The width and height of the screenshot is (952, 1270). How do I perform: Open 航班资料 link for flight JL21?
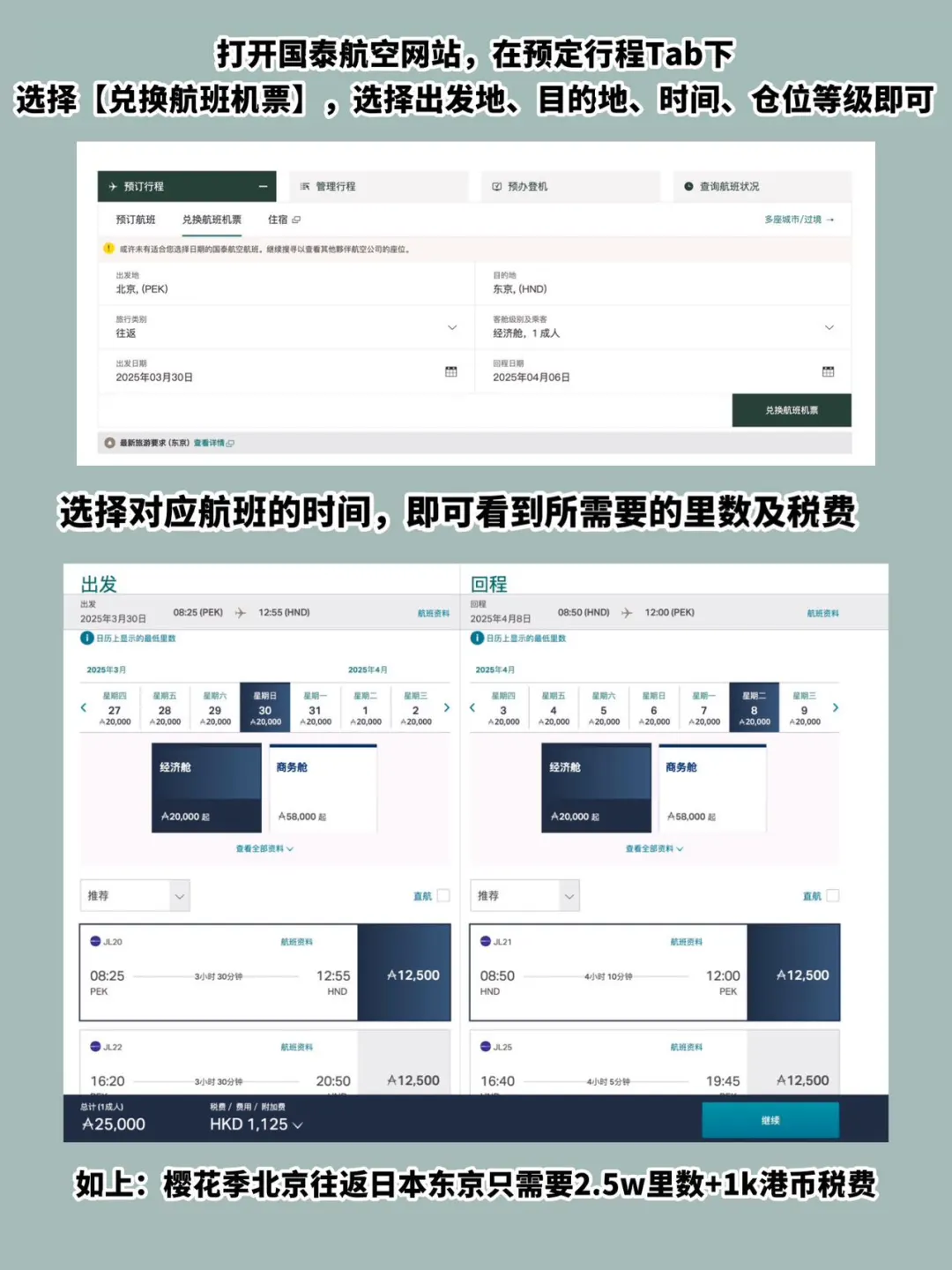coord(686,942)
